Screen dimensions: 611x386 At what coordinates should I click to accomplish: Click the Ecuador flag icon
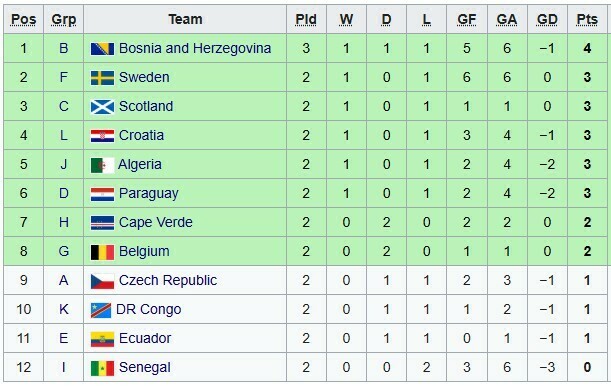pos(102,339)
